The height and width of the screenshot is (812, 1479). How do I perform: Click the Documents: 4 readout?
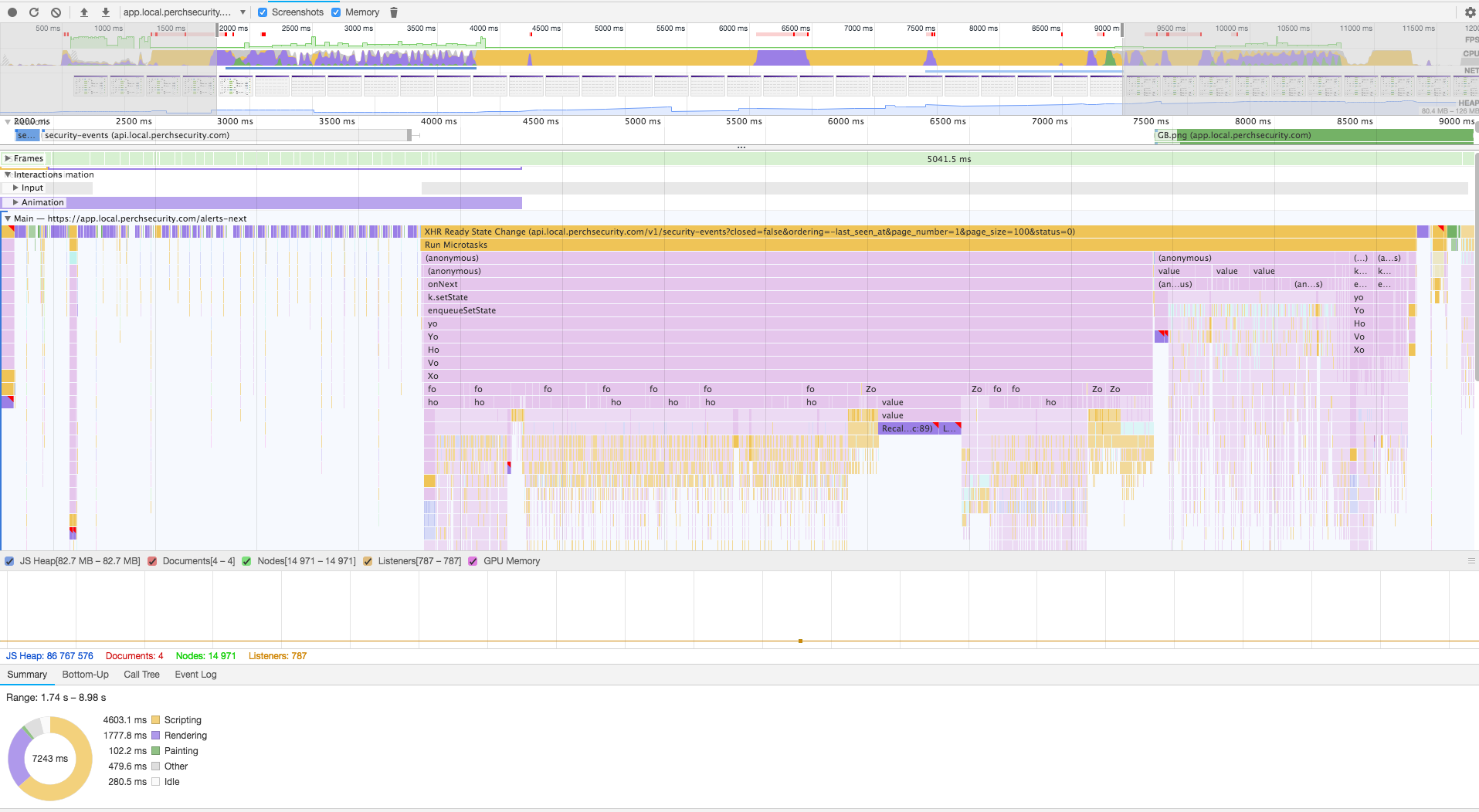pos(134,656)
